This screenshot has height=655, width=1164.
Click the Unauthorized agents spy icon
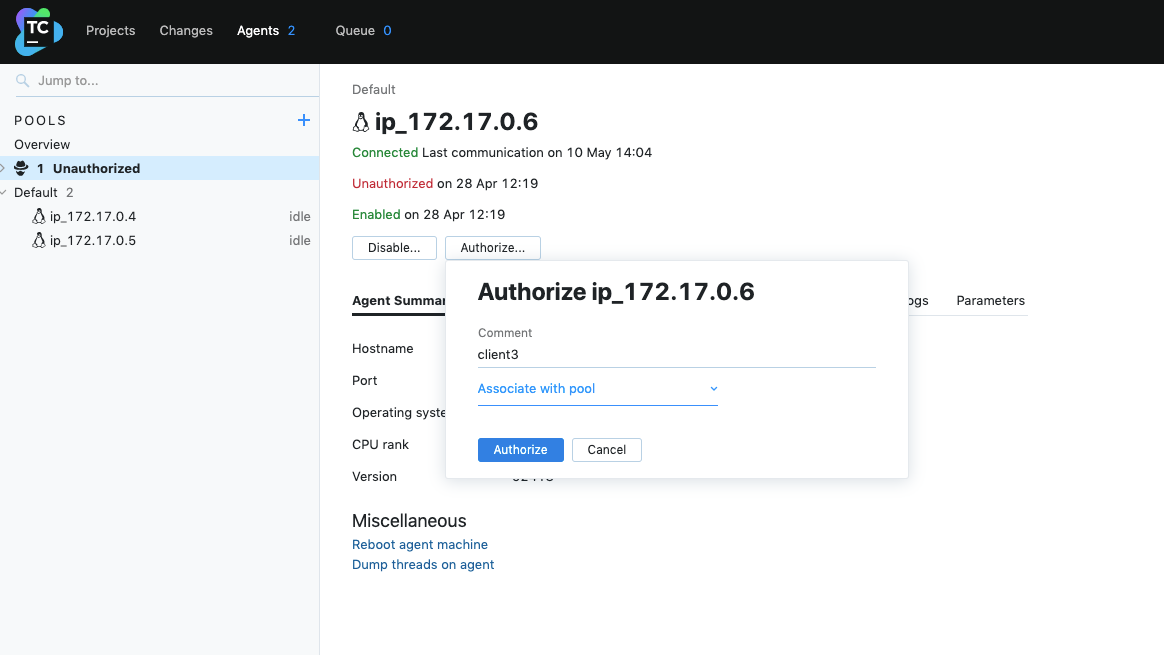21,169
